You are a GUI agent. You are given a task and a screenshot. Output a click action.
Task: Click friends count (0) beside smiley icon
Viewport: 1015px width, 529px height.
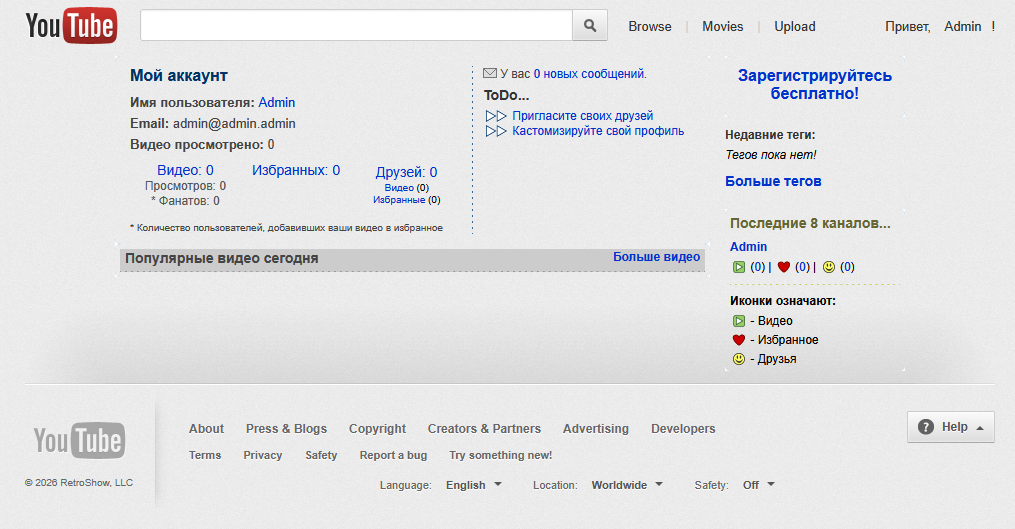click(x=847, y=267)
